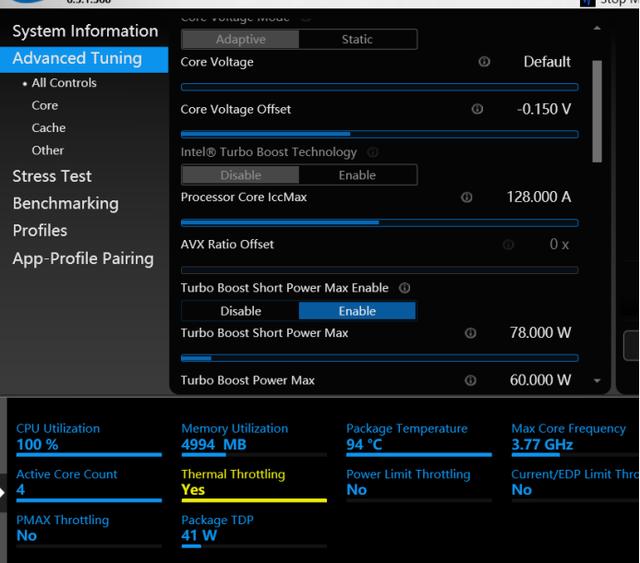This screenshot has height=563, width=640.
Task: Open AVX Ratio Offset info icon
Action: pos(508,245)
